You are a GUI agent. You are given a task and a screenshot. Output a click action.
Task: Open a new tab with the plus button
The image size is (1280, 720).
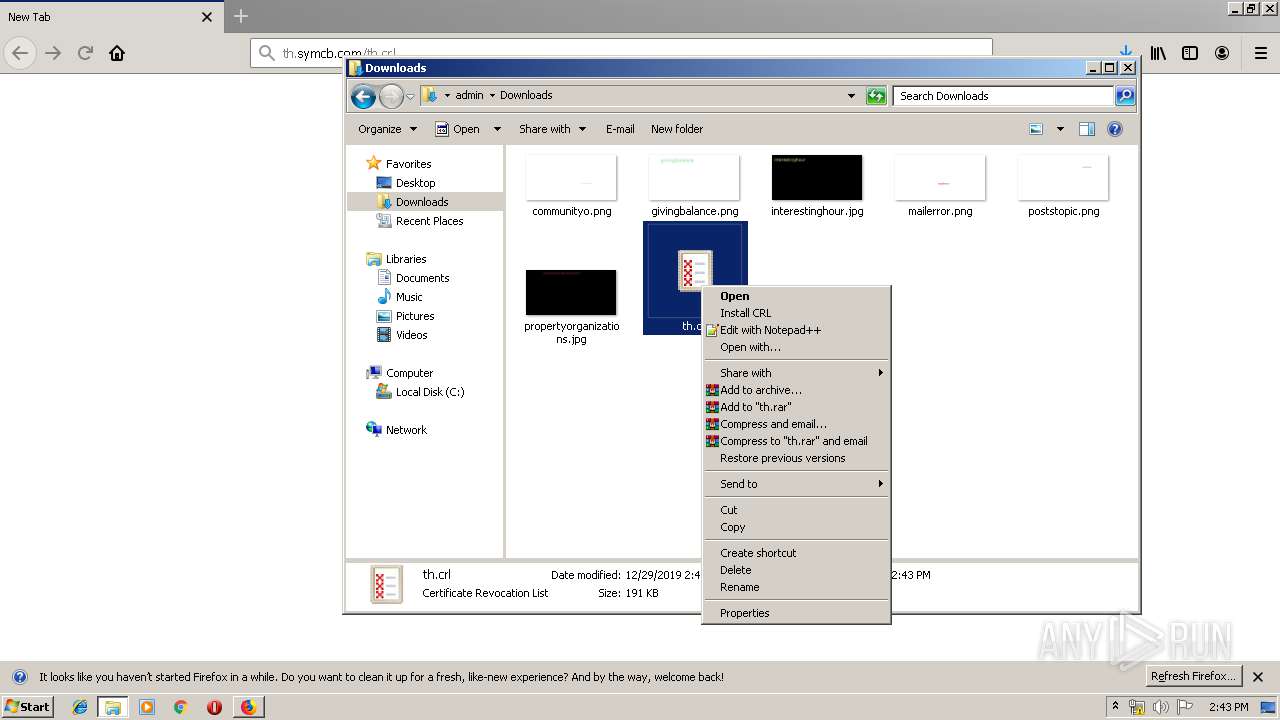pyautogui.click(x=241, y=16)
